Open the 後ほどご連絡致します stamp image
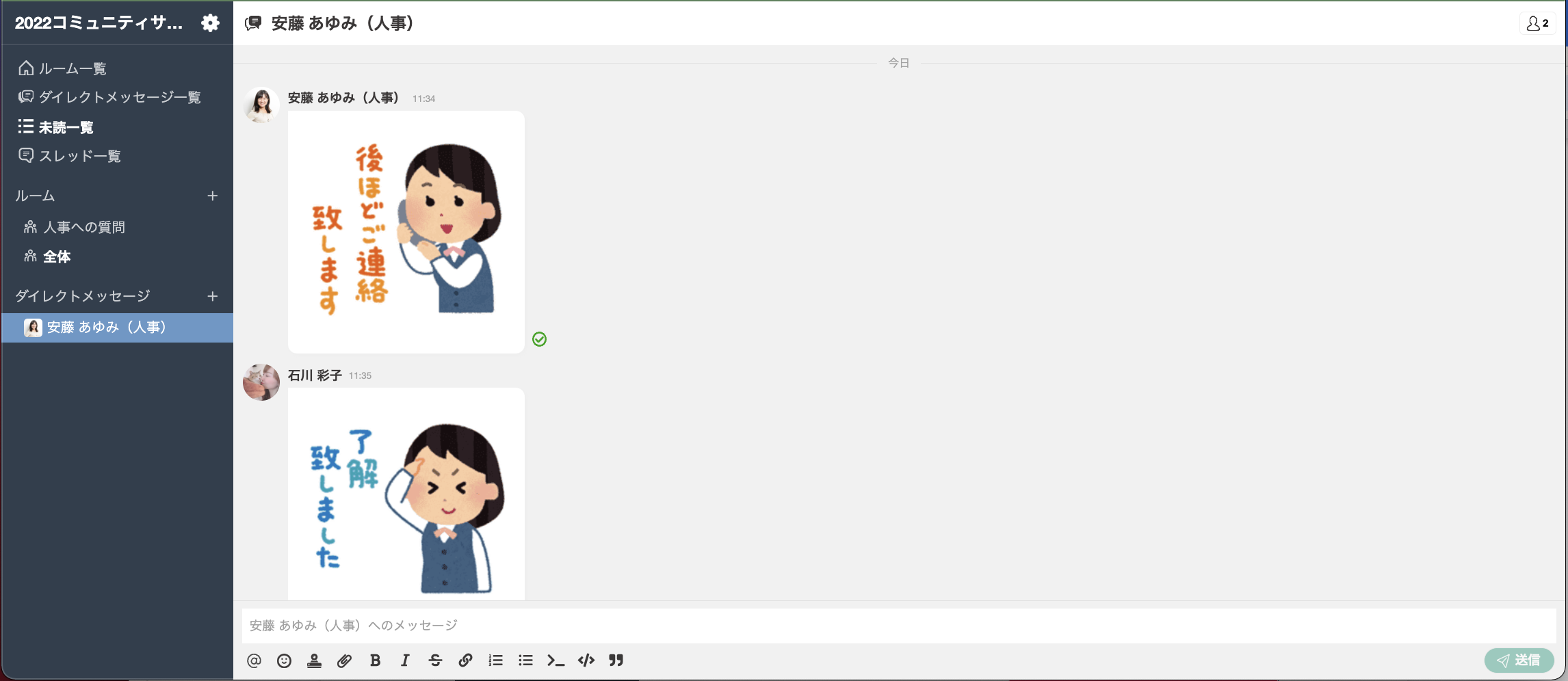This screenshot has height=681, width=1568. click(406, 232)
